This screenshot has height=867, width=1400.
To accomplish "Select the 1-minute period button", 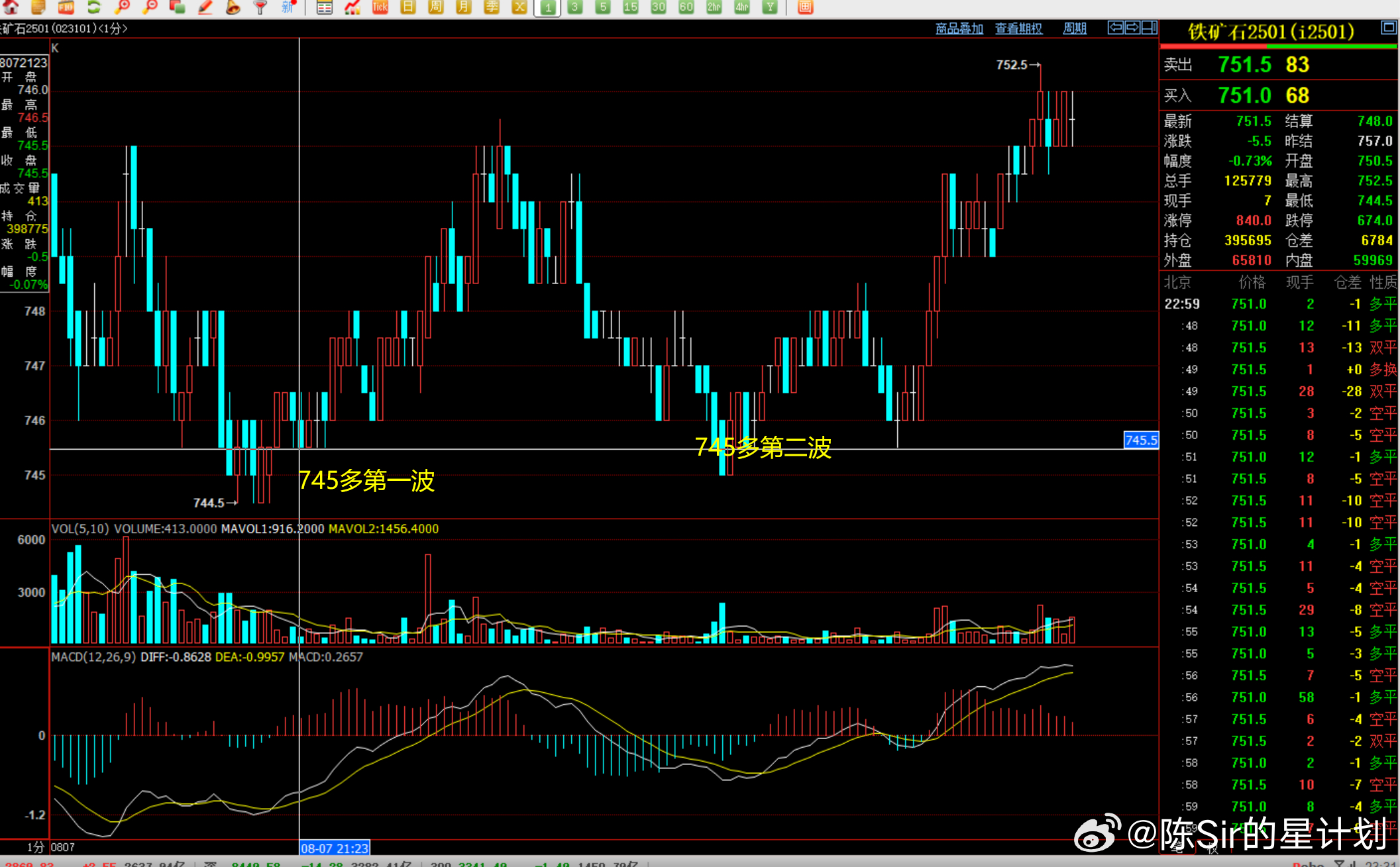I will 547,7.
